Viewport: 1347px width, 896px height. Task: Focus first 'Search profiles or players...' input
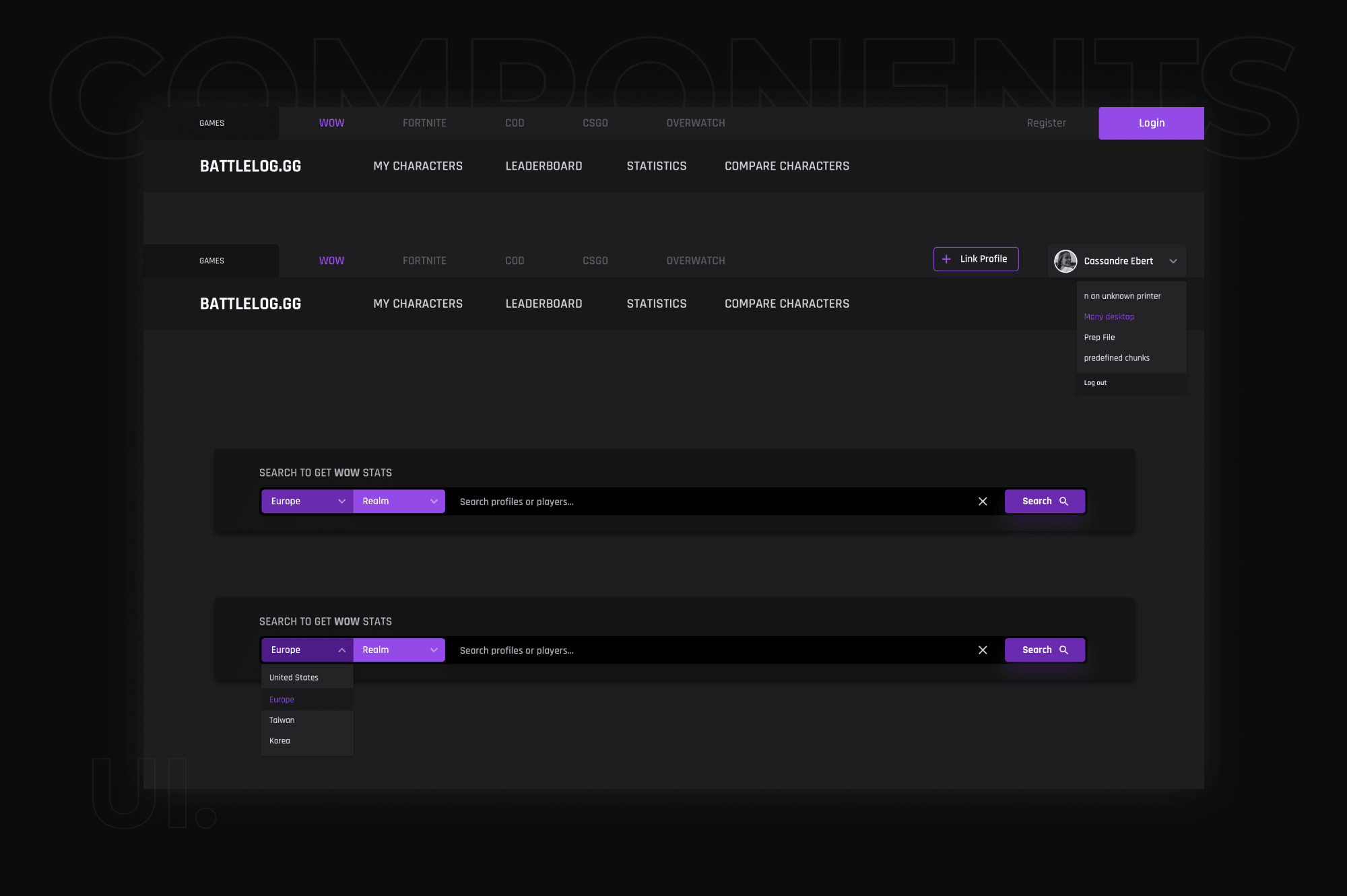point(707,502)
